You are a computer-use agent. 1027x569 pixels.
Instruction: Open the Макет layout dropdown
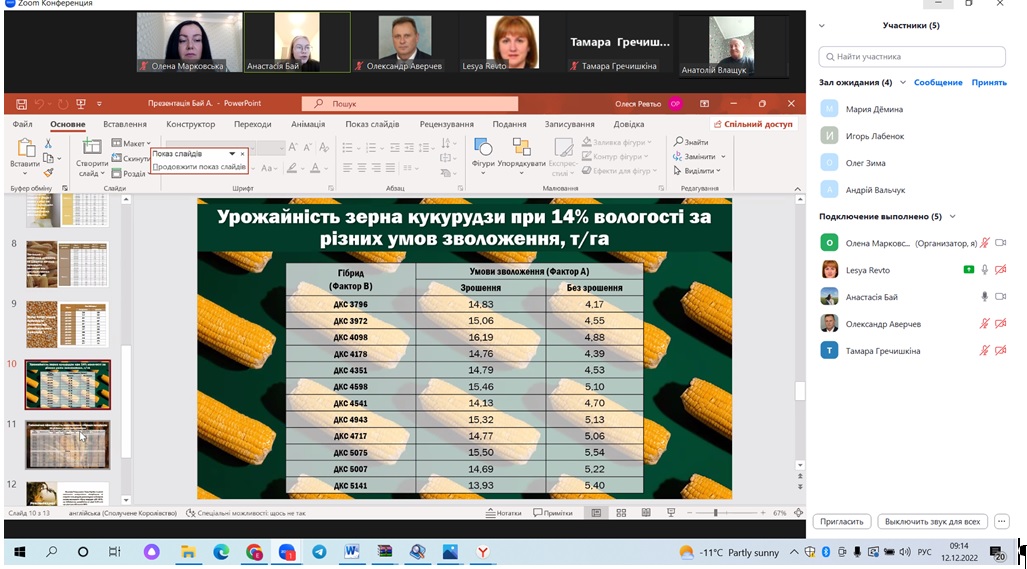[x=132, y=143]
